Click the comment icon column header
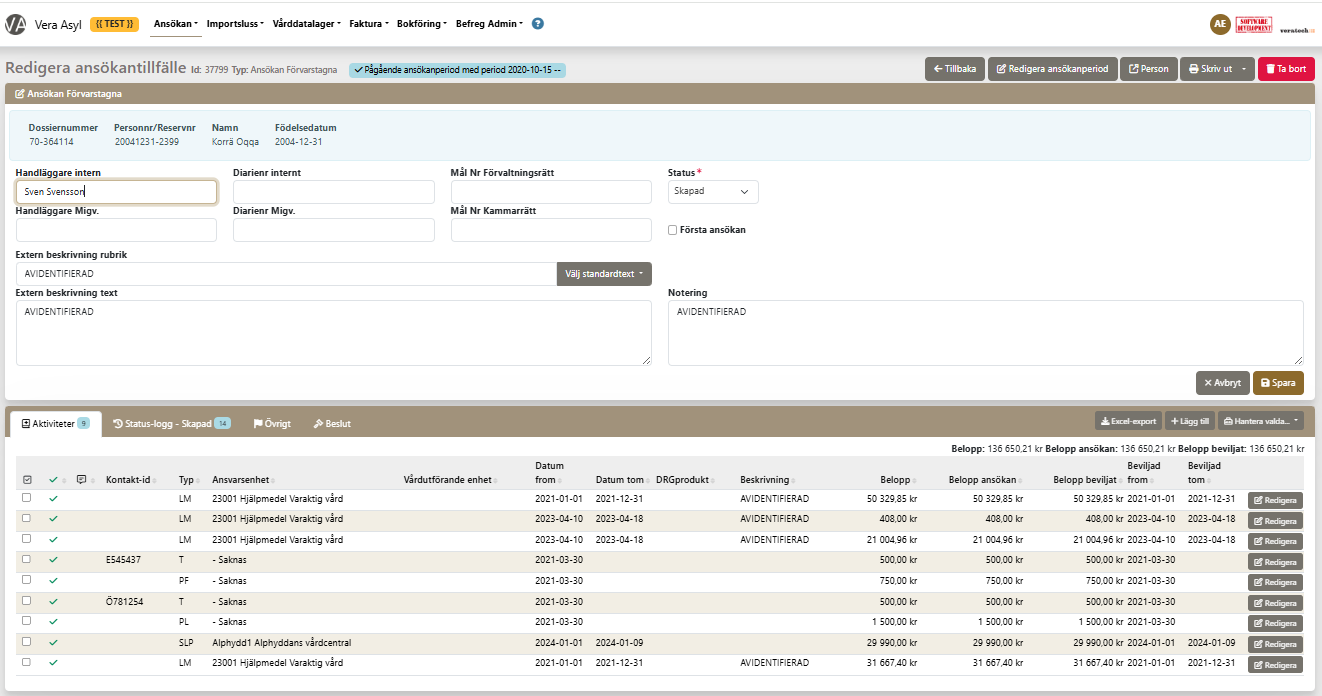Screen dimensions: 1322x696 coord(81,480)
